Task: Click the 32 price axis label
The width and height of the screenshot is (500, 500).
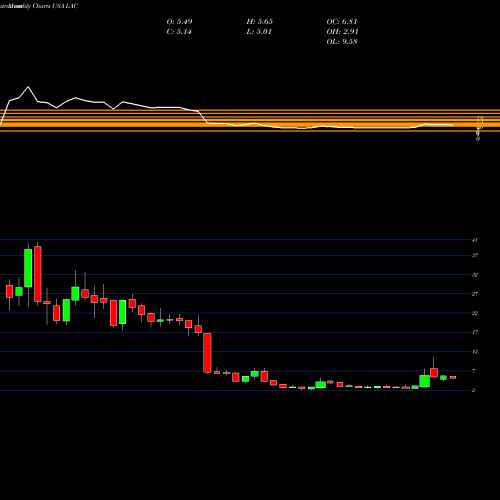Action: pos(475,275)
